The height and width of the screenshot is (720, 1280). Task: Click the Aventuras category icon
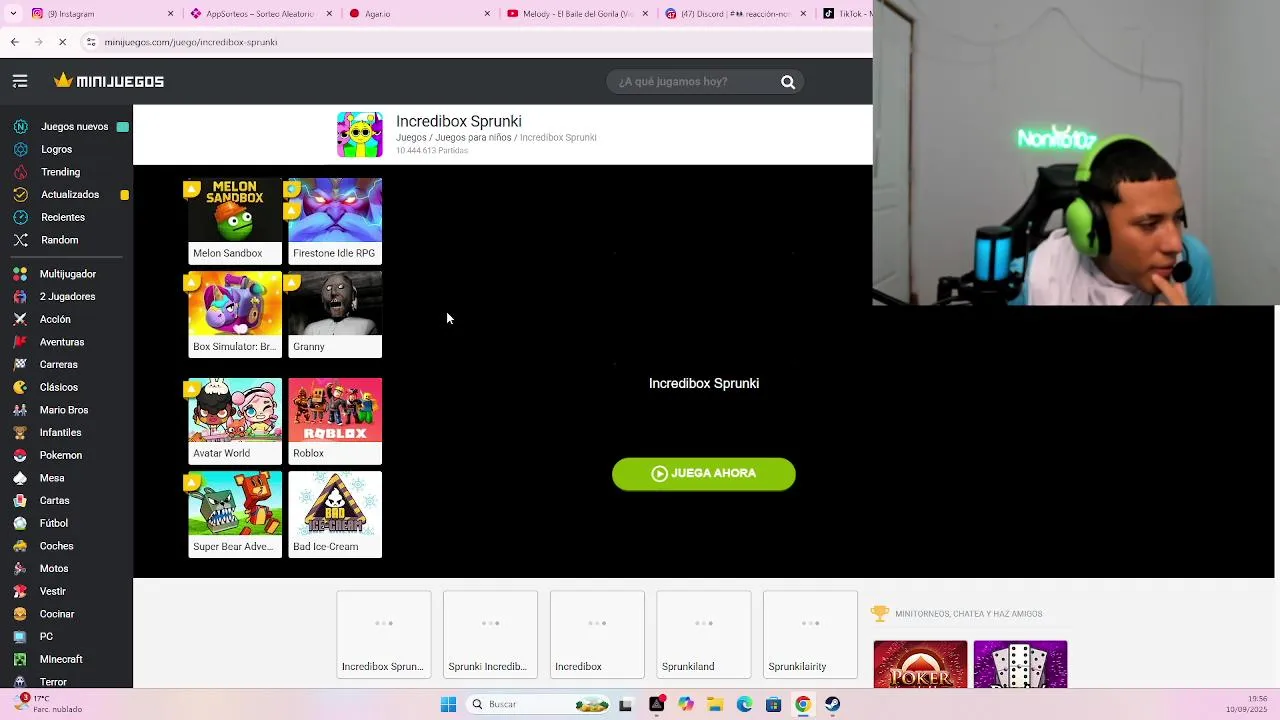point(20,342)
